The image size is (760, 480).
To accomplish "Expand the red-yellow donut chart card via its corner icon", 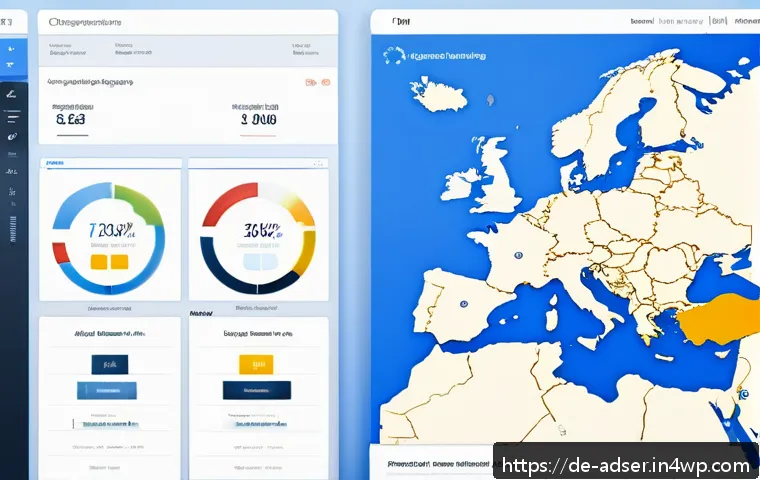I will coord(318,163).
